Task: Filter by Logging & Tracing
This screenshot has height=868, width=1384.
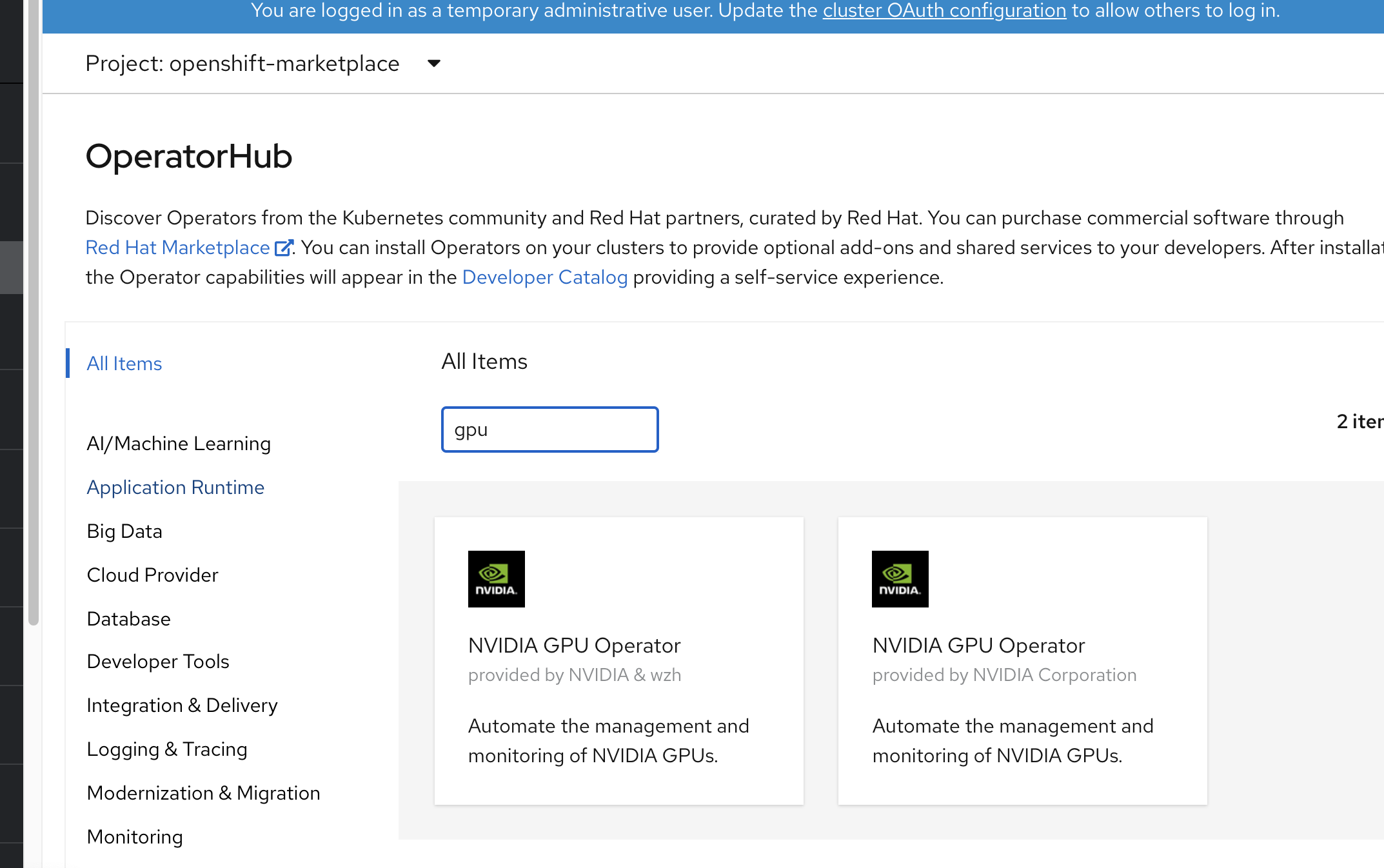Action: coord(167,749)
